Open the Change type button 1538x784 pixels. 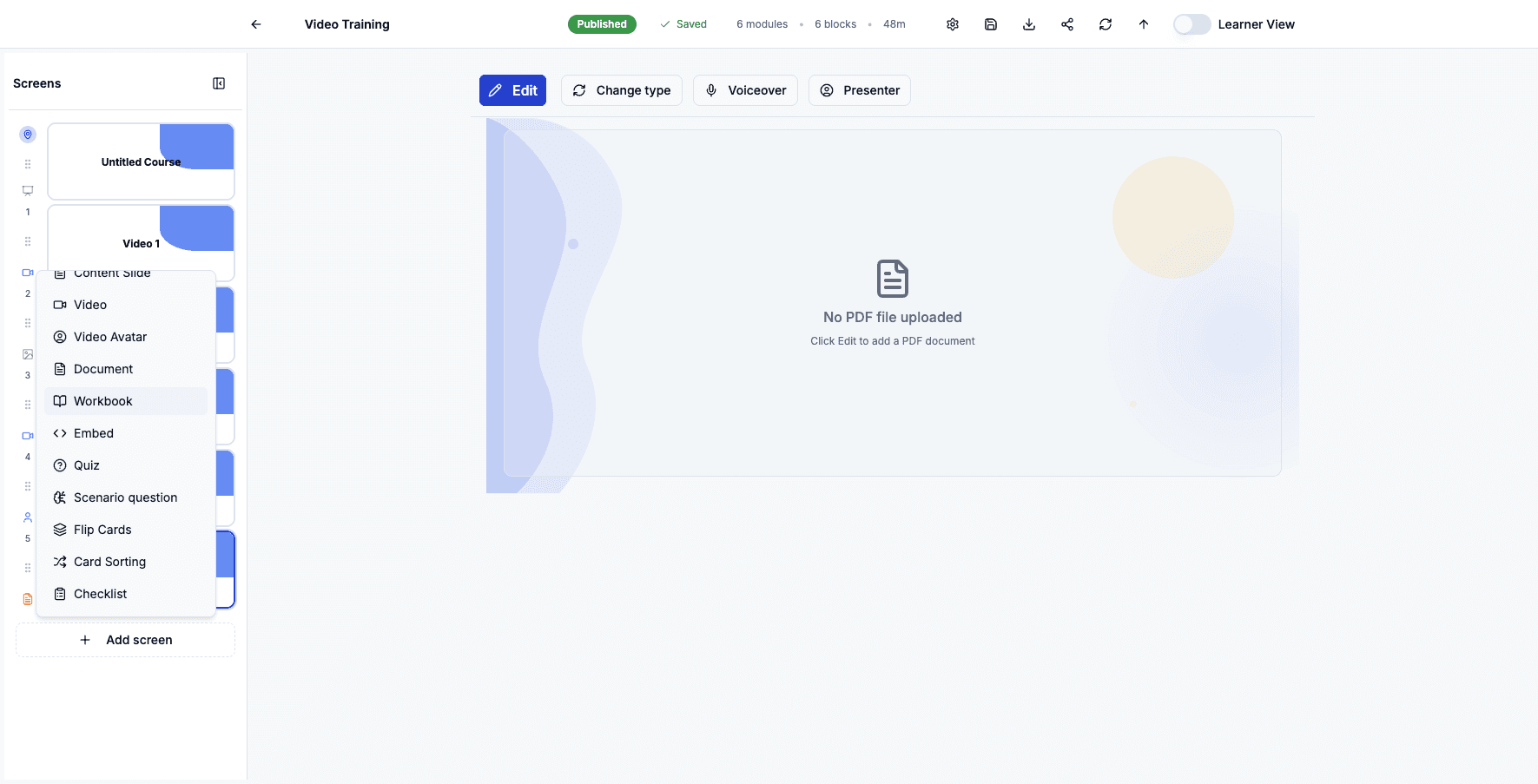click(622, 90)
